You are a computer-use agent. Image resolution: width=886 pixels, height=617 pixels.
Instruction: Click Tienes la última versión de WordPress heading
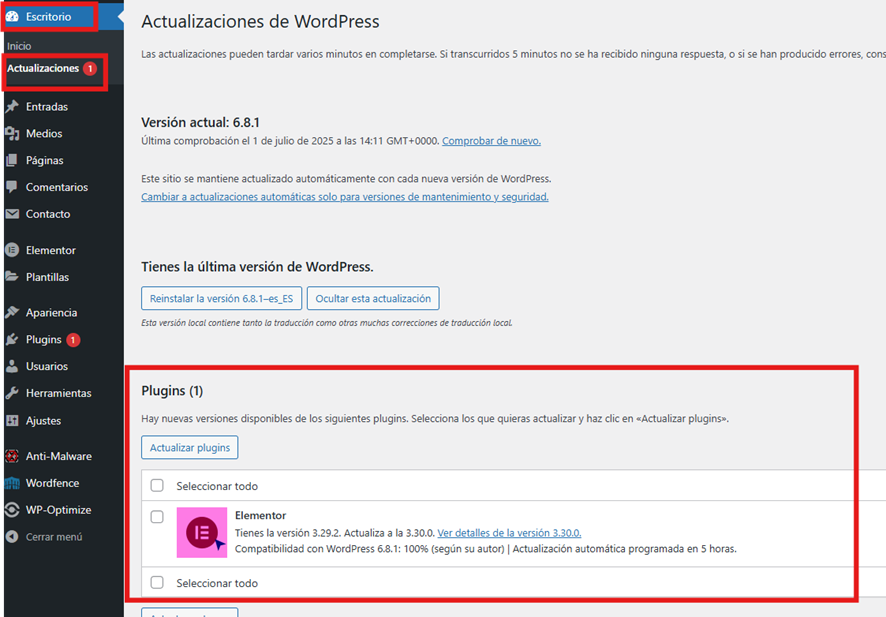257,267
